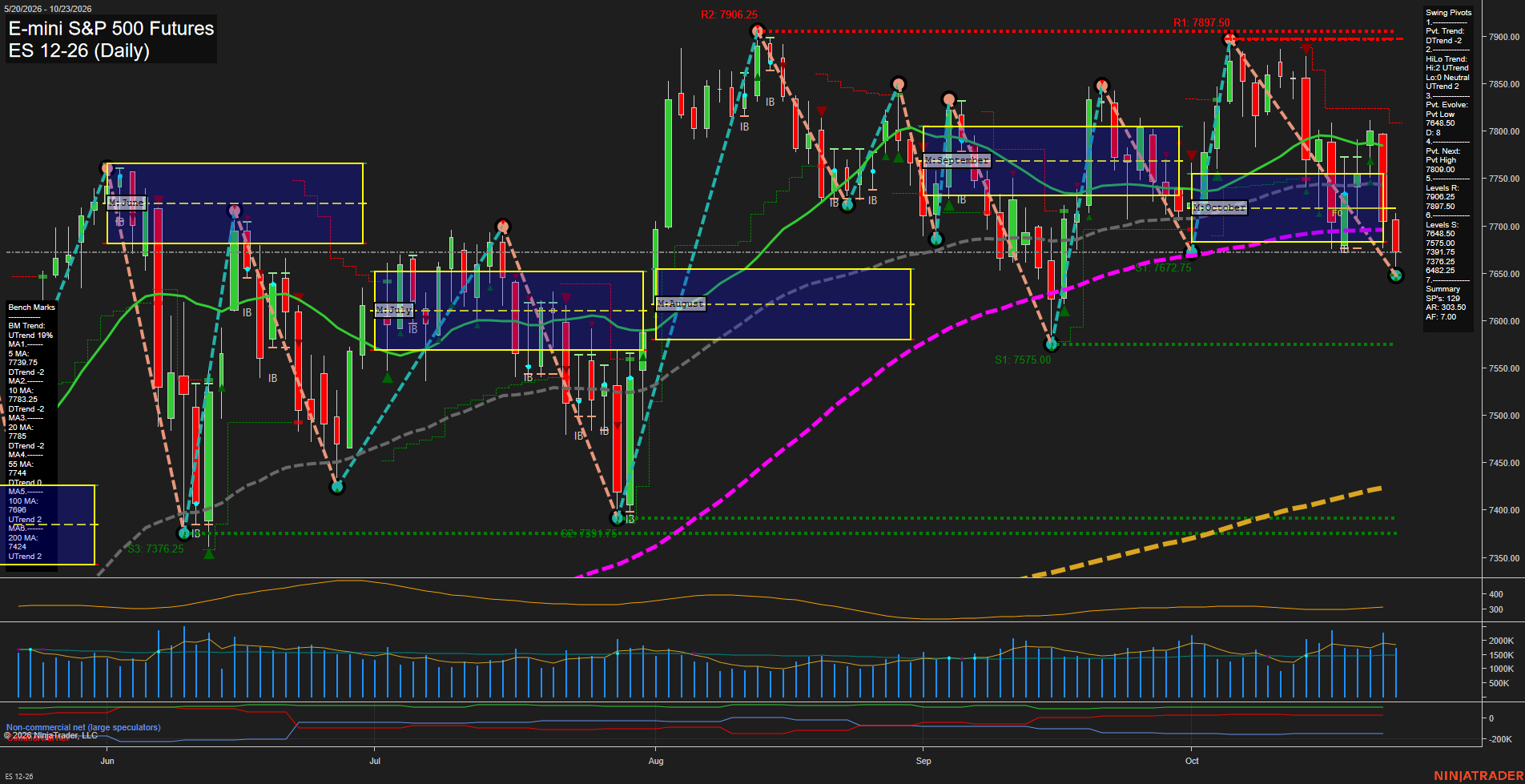1525x784 pixels.
Task: Click the 5/20/2026 - 10/23/2026 date range
Action: (48, 9)
